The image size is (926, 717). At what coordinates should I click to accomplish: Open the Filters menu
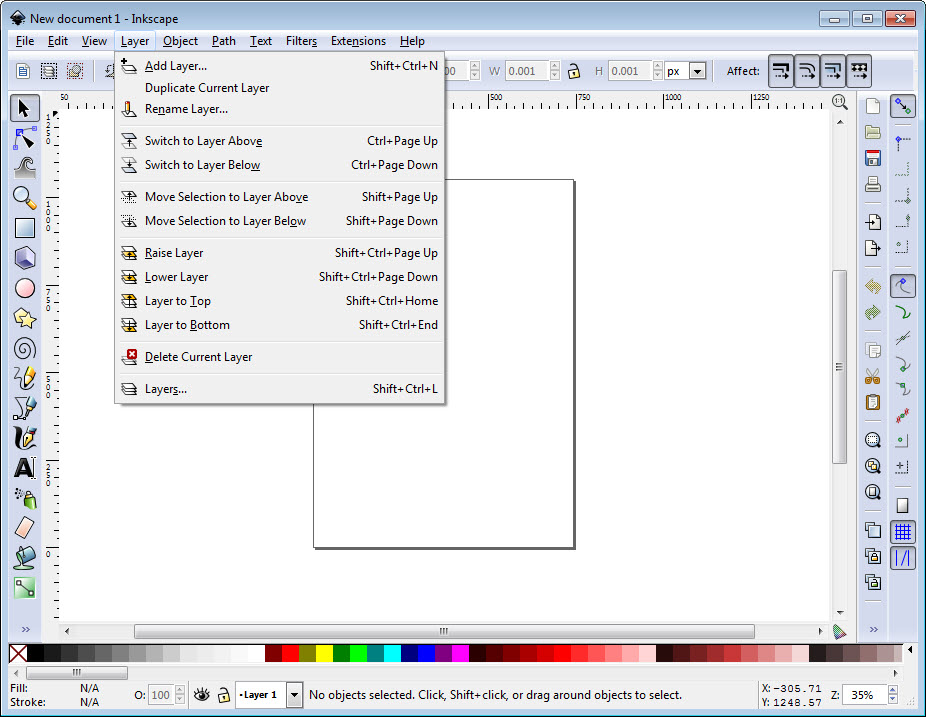coord(301,41)
